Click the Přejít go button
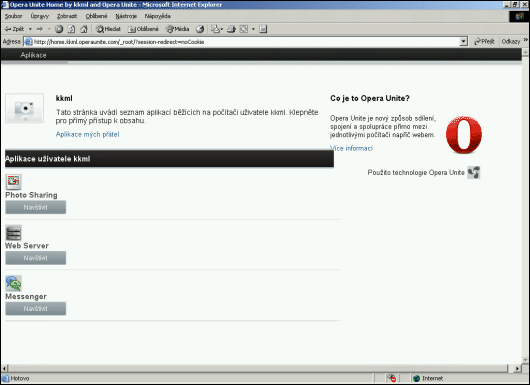530x385 pixels. coord(484,42)
